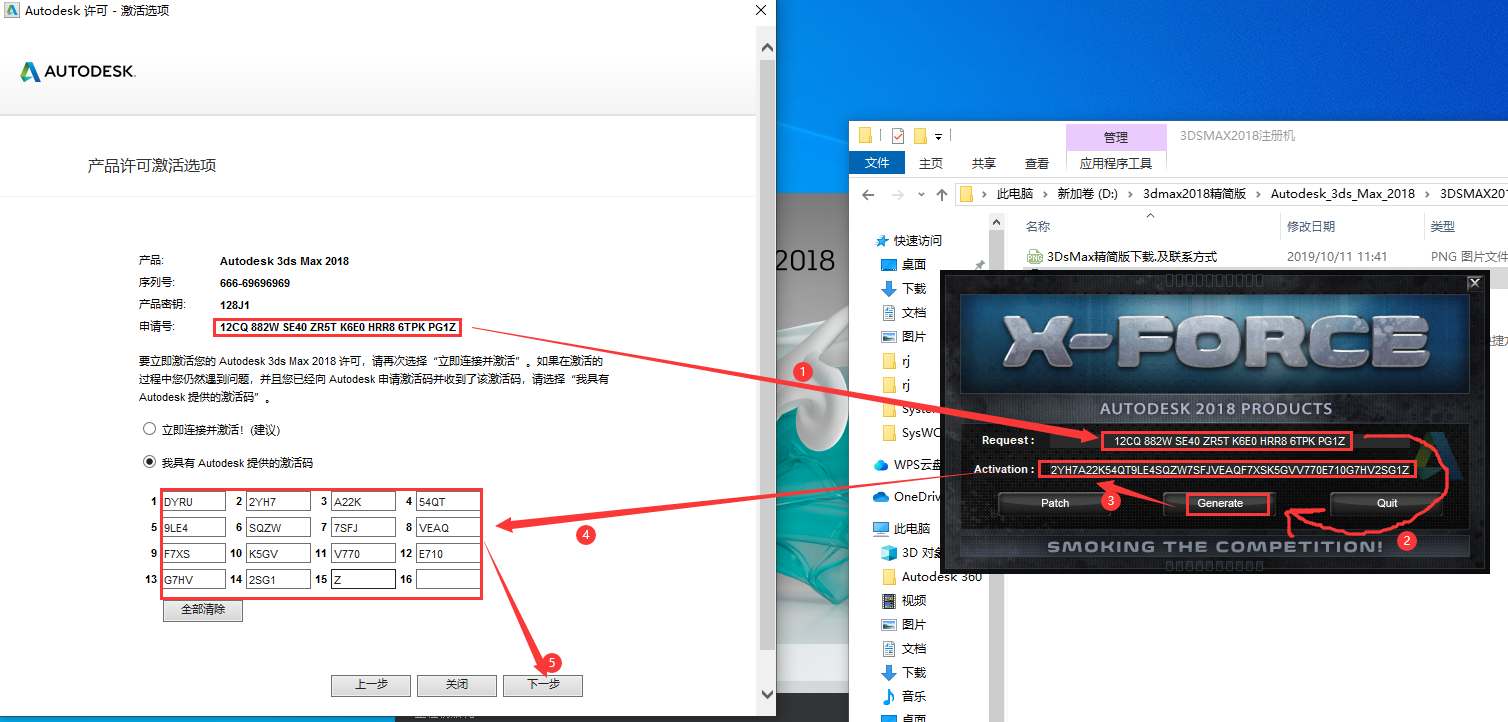Click the date 2019/10/11 11:41 cell
This screenshot has height=722, width=1508.
click(1337, 257)
